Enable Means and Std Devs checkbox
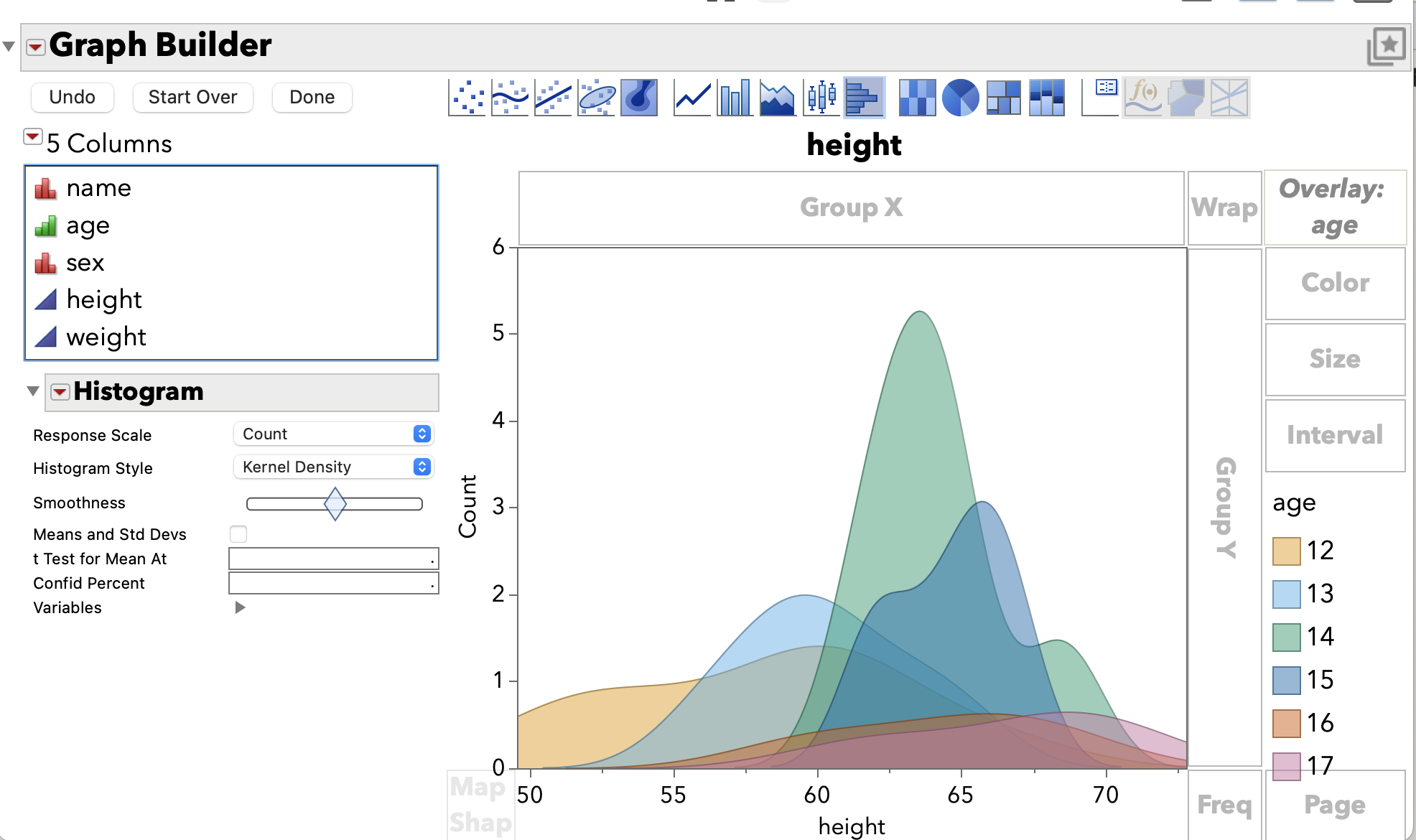Viewport: 1416px width, 840px height. (x=238, y=534)
